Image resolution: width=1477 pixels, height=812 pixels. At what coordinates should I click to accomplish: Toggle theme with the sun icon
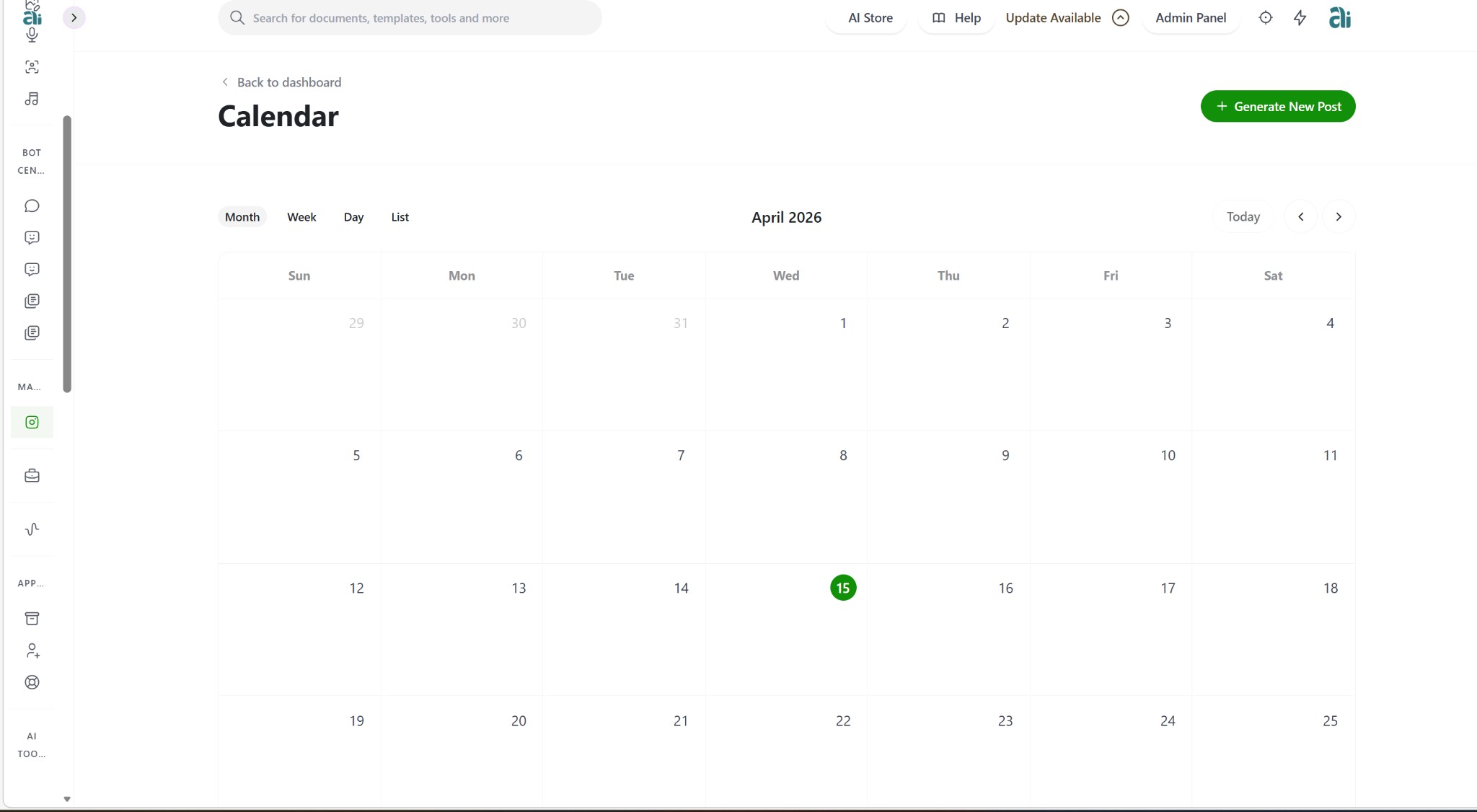(x=1265, y=18)
